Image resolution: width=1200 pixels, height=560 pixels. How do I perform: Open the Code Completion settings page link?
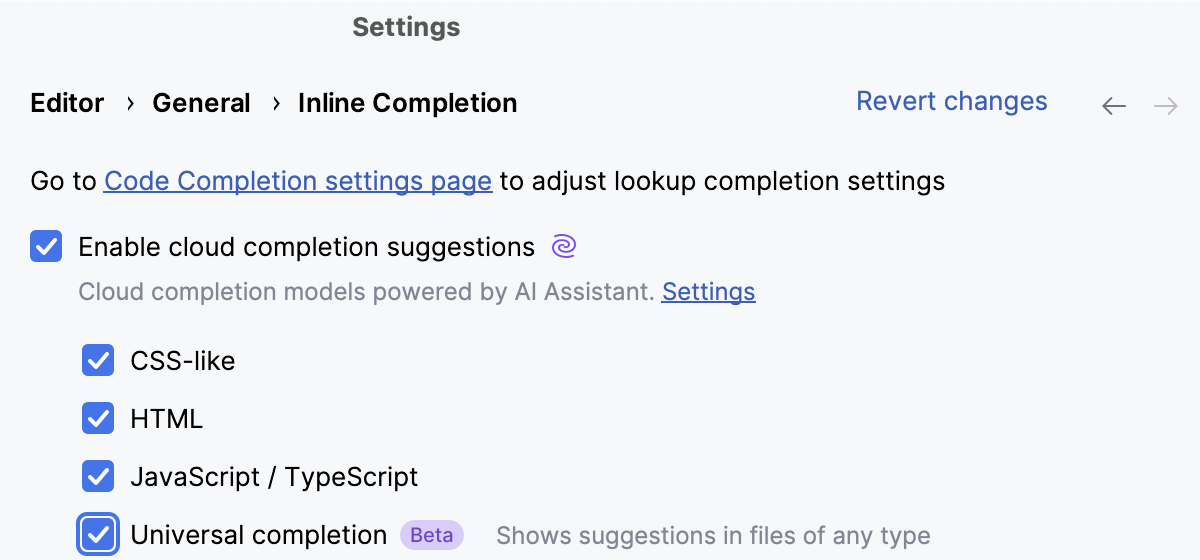click(298, 181)
